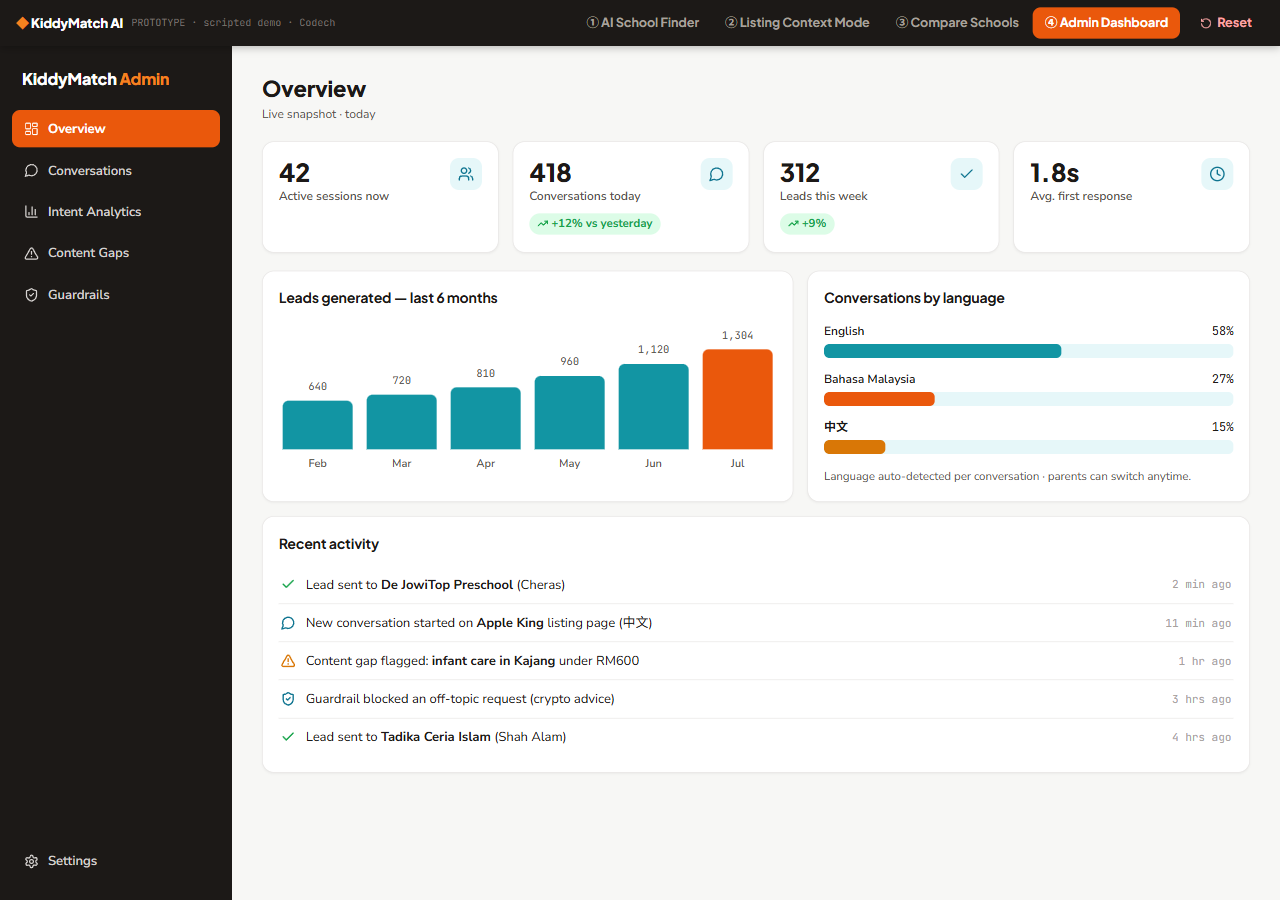Image resolution: width=1280 pixels, height=900 pixels.
Task: Click the Content Gaps warning triangle icon
Action: (x=31, y=253)
